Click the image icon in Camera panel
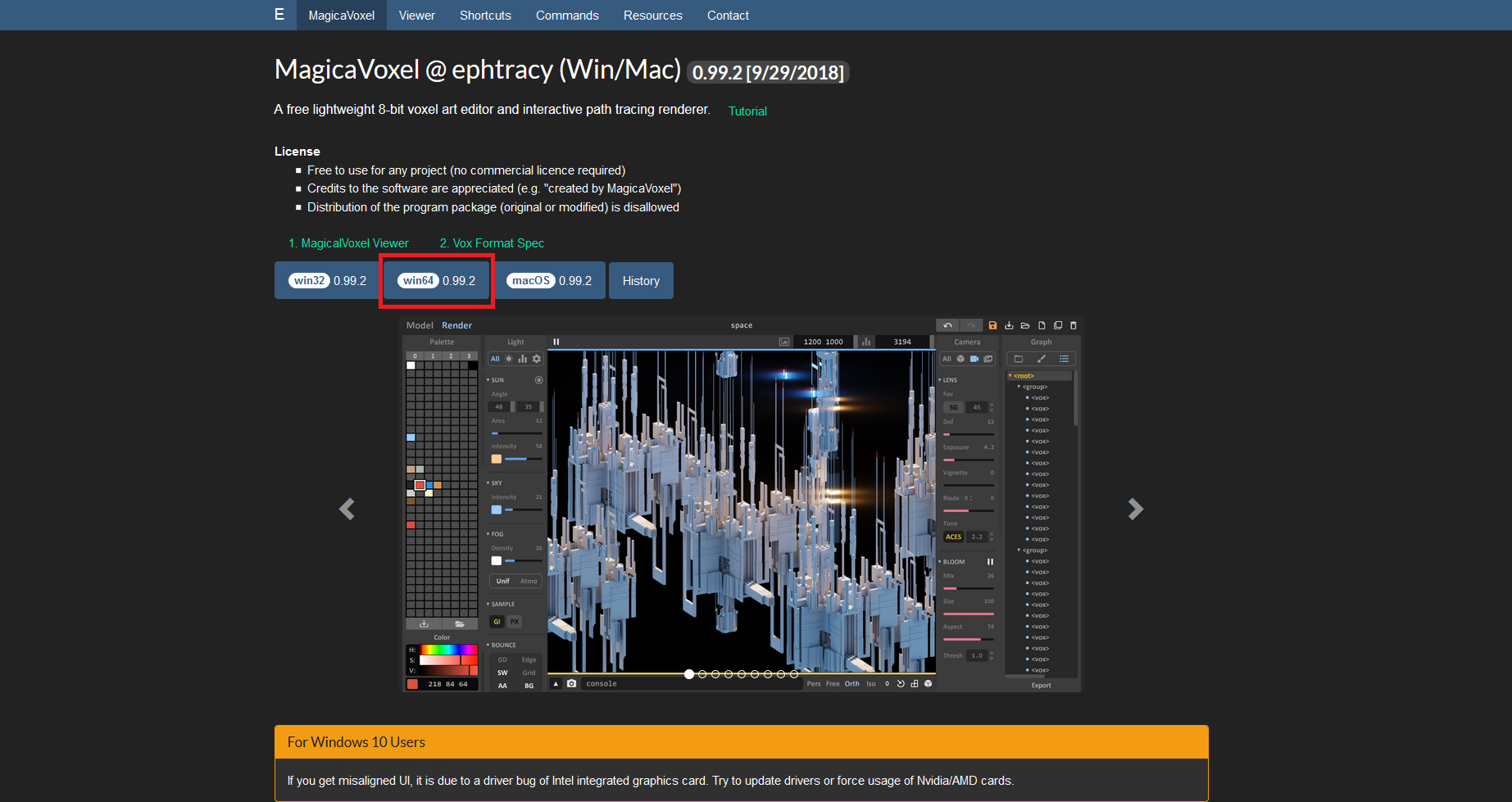The width and height of the screenshot is (1512, 802). coord(988,359)
